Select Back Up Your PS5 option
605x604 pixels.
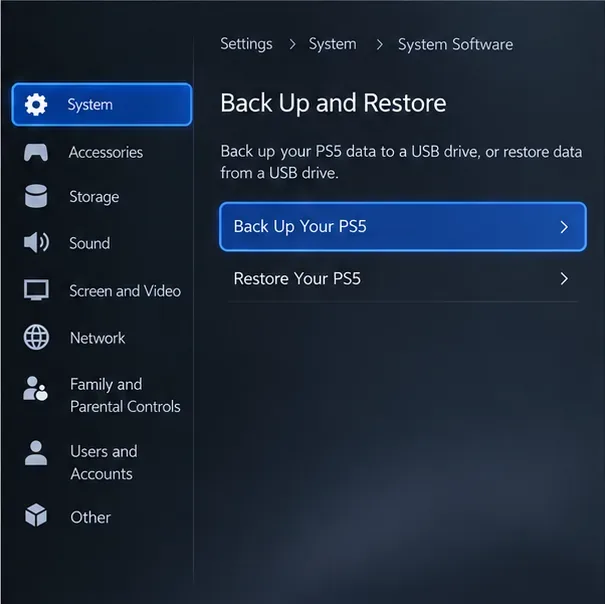(x=403, y=227)
